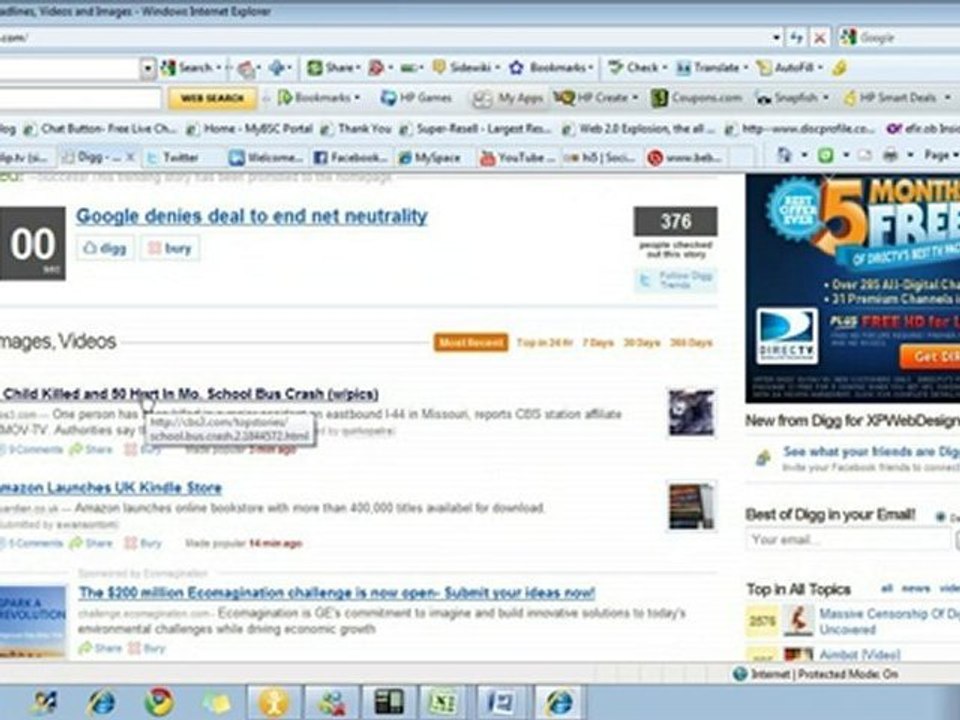The width and height of the screenshot is (960, 720).
Task: Click the printer icon in command bar
Action: [890, 156]
